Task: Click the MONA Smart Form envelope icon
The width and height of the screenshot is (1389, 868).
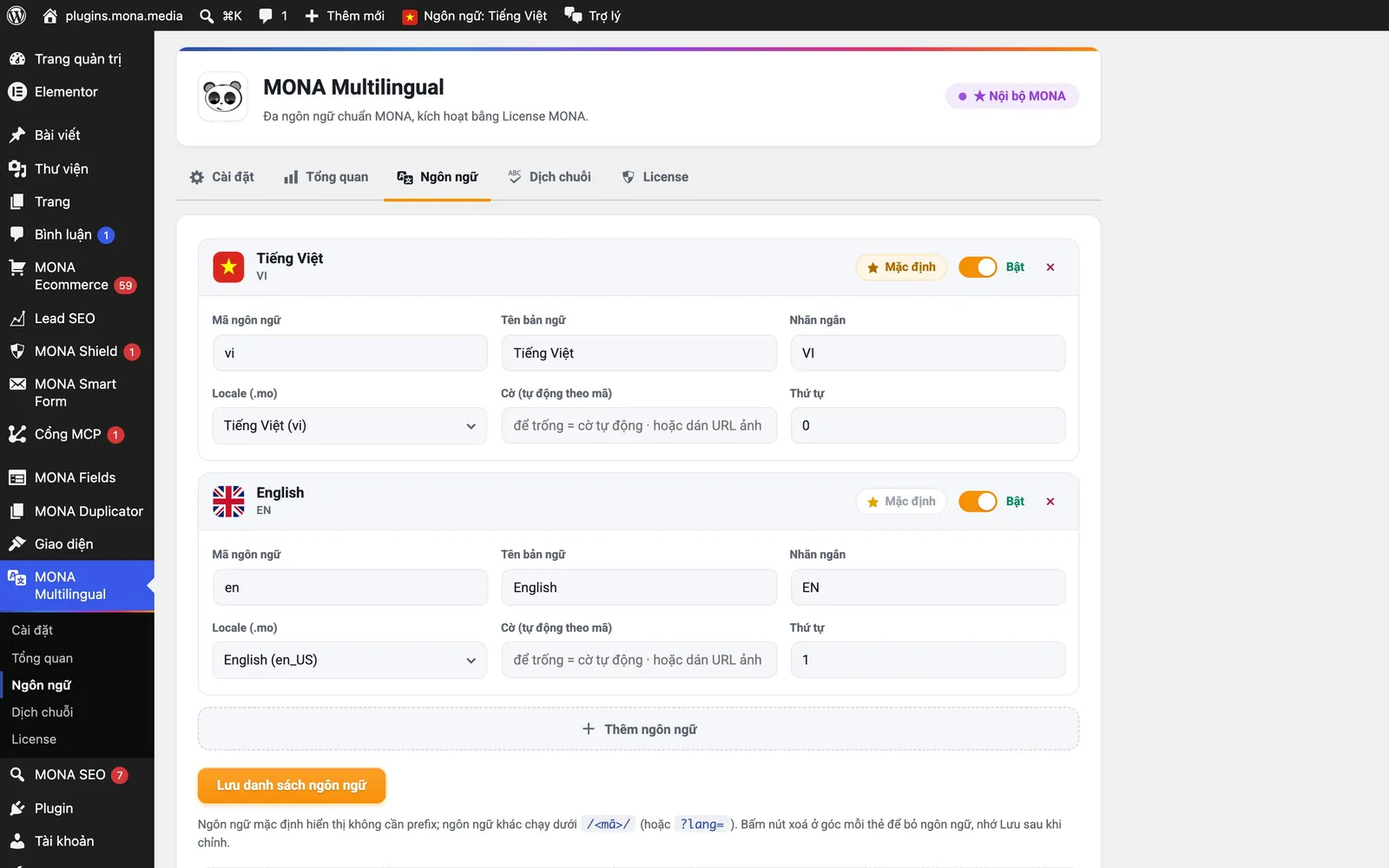Action: [17, 385]
